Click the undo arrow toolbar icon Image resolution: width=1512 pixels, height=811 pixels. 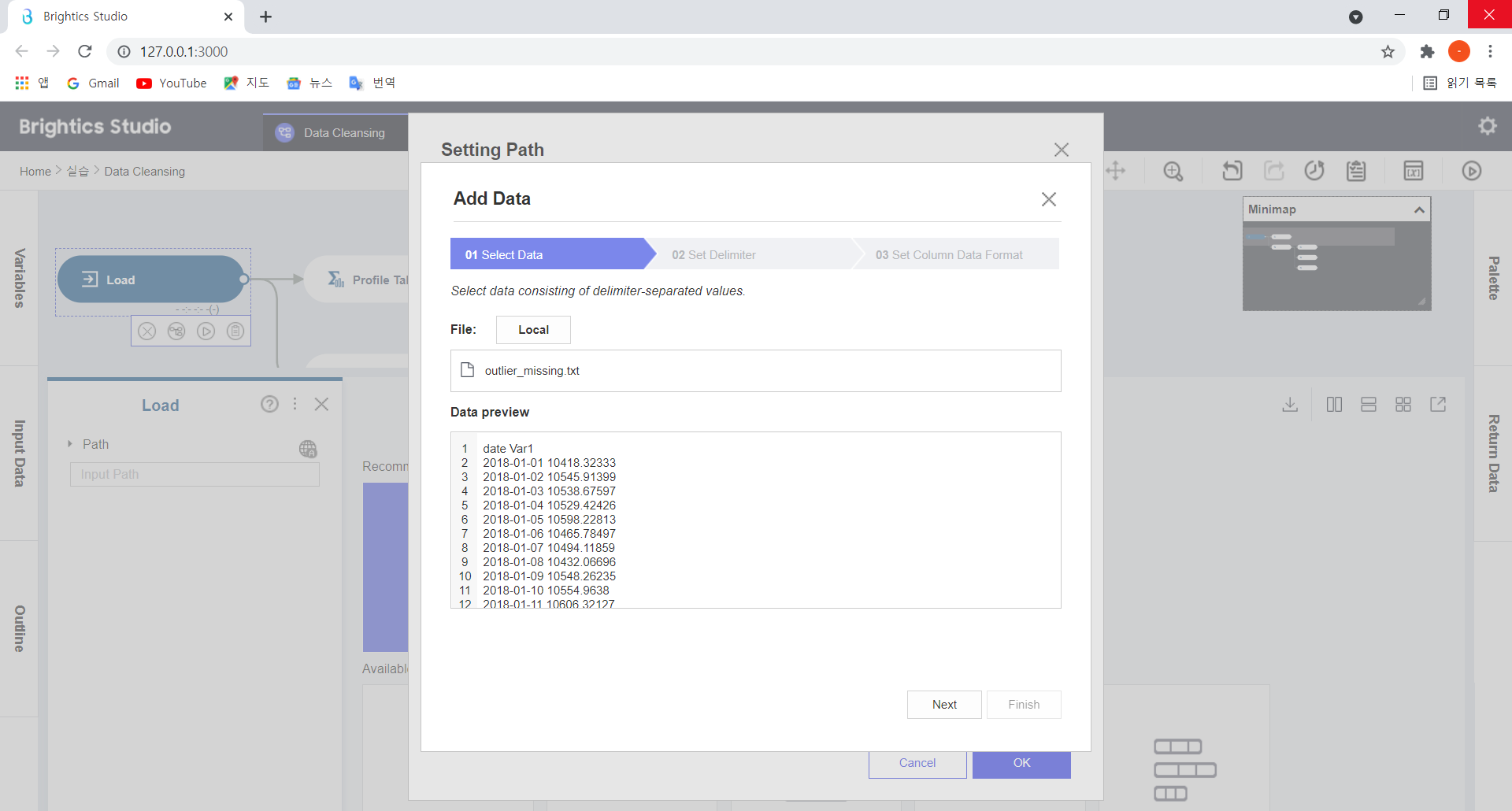[x=1232, y=171]
